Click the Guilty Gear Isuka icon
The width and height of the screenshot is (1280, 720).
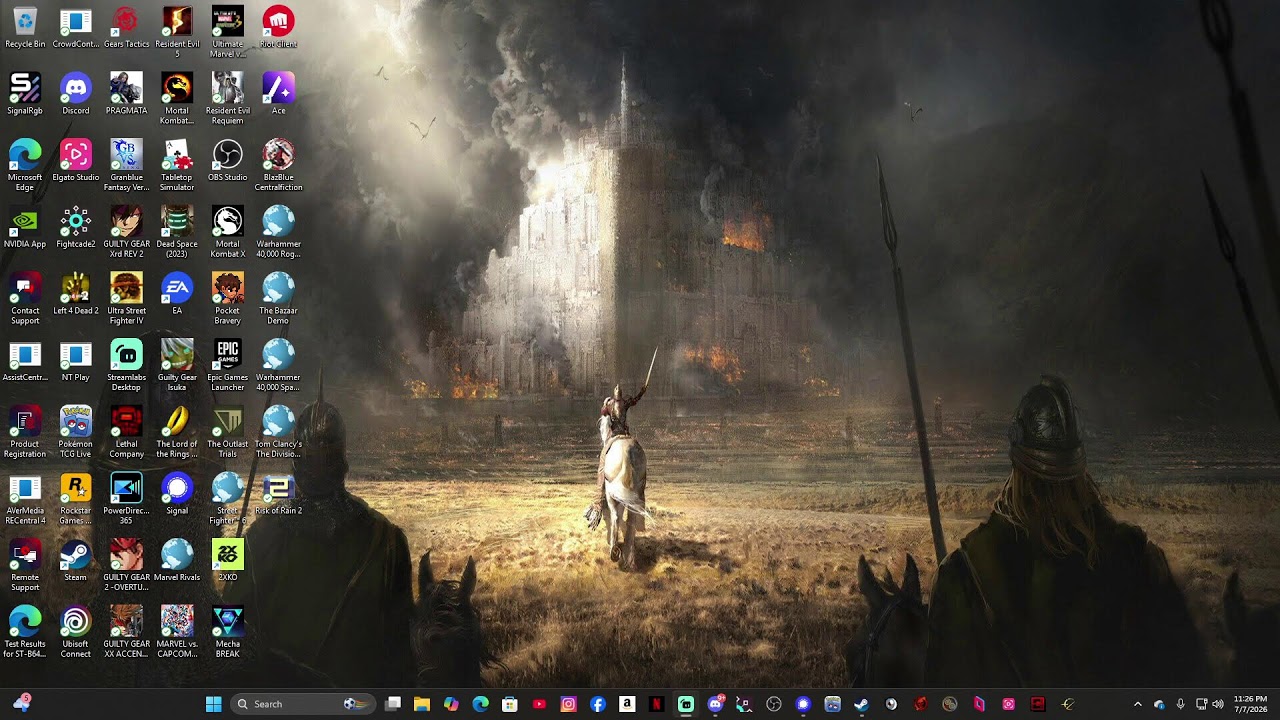click(177, 366)
